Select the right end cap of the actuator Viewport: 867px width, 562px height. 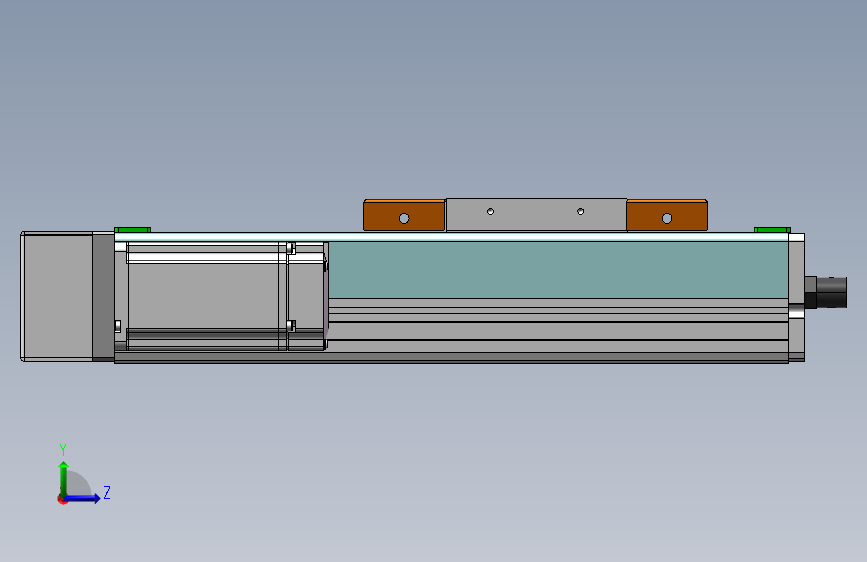796,298
